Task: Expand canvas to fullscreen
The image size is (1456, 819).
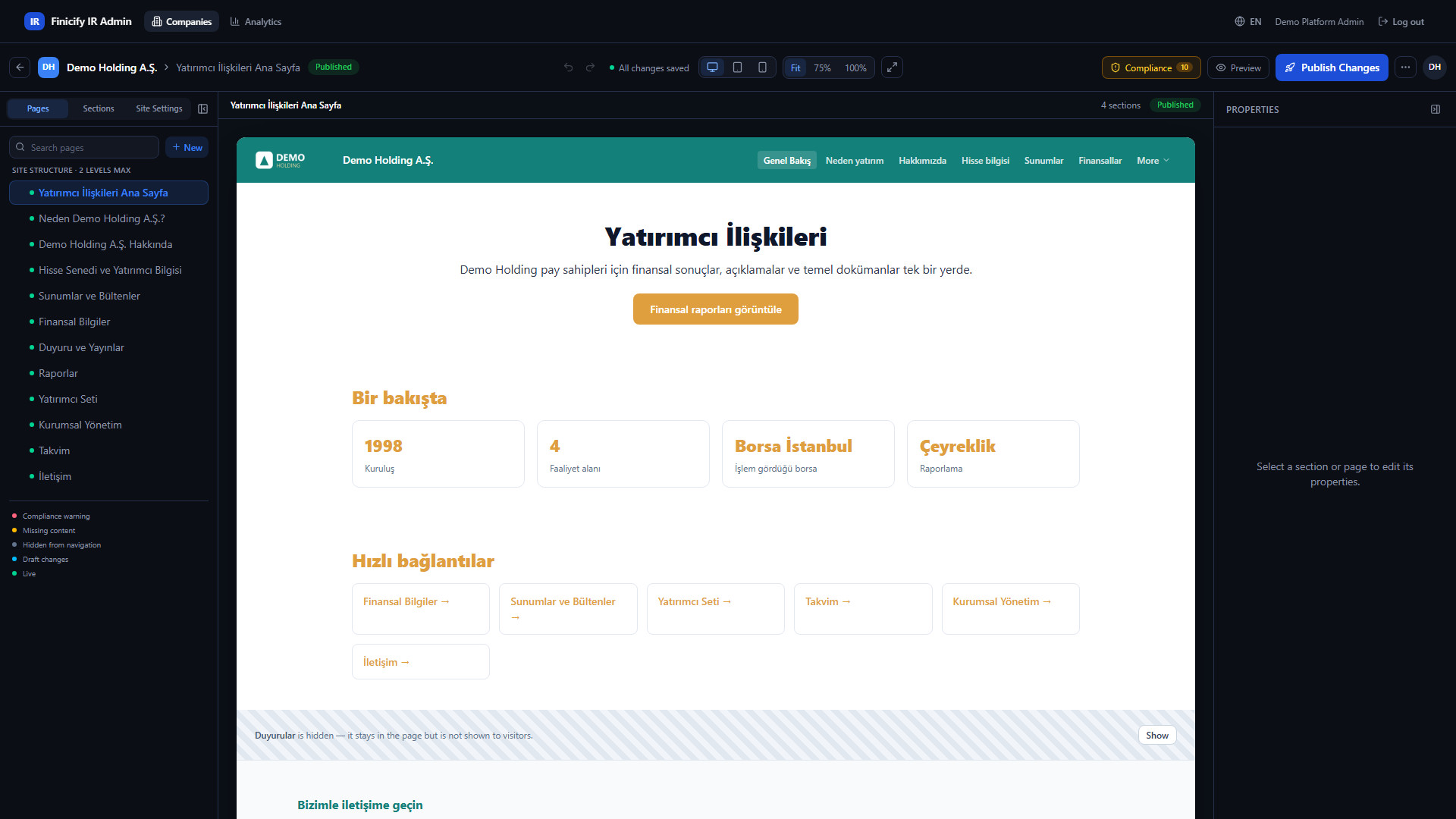Action: pyautogui.click(x=892, y=67)
